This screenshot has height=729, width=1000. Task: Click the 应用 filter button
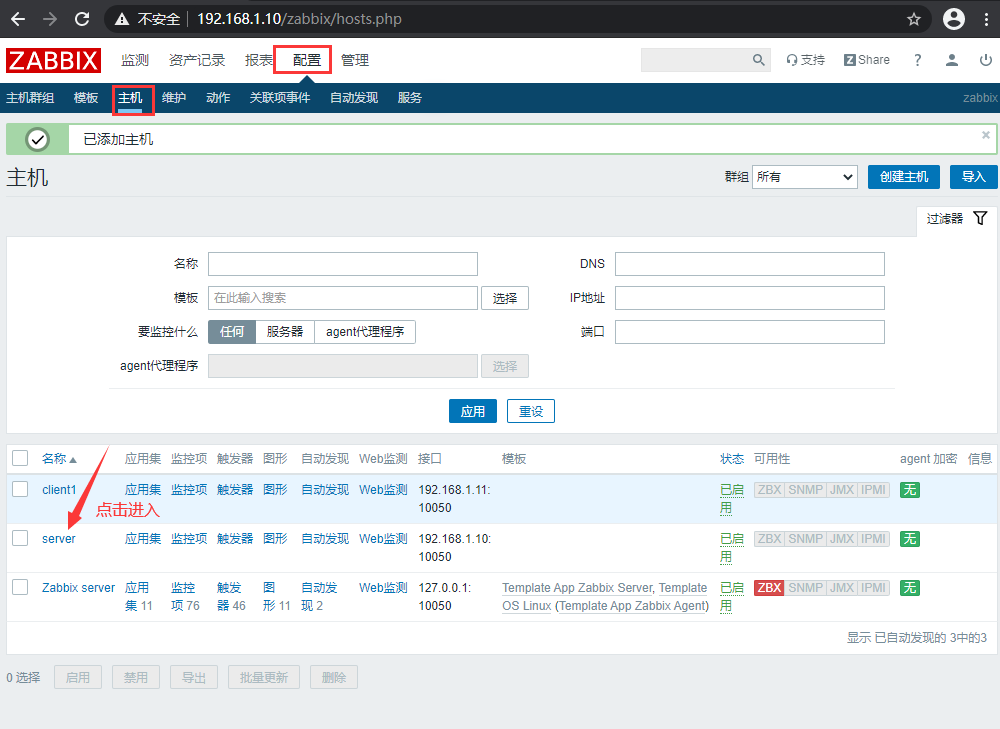click(473, 411)
